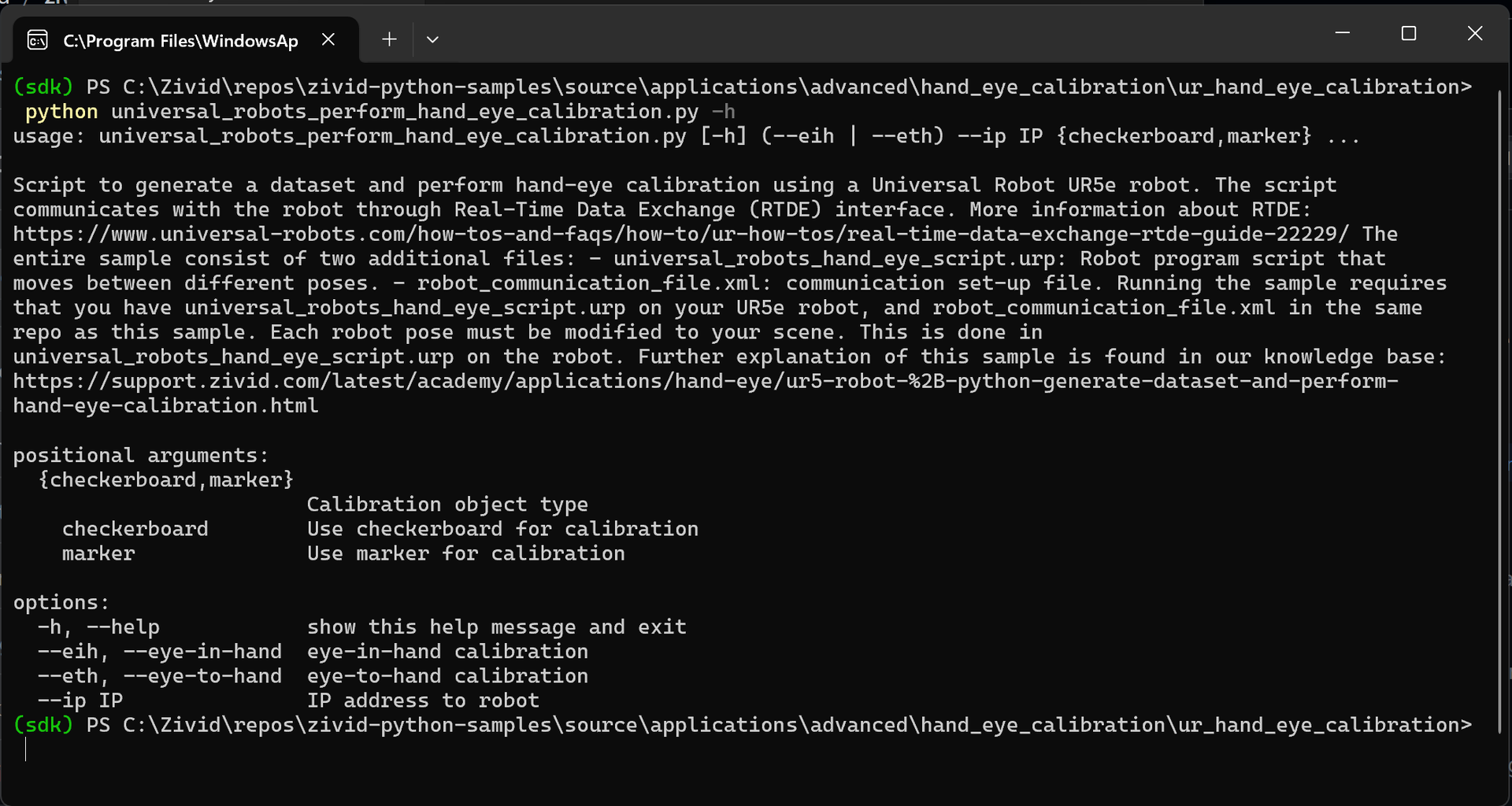Click the vertical scrollbar on the right edge
The height and width of the screenshot is (806, 1512).
[x=1500, y=394]
